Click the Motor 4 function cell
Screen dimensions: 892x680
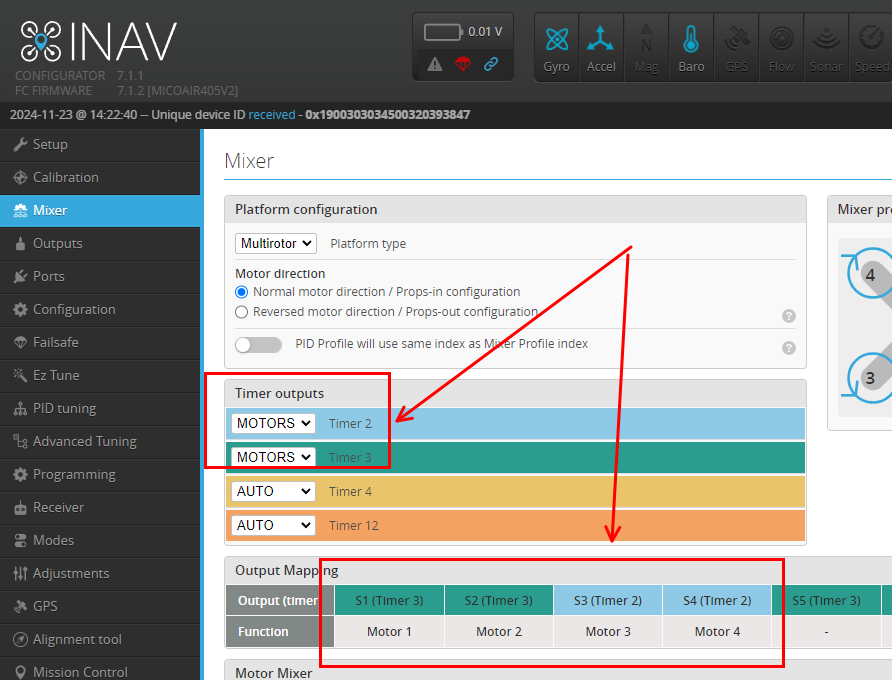pos(717,632)
